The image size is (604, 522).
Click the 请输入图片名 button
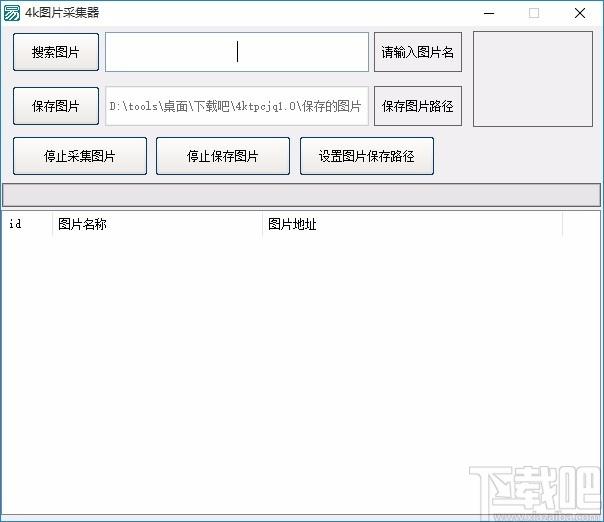418,52
